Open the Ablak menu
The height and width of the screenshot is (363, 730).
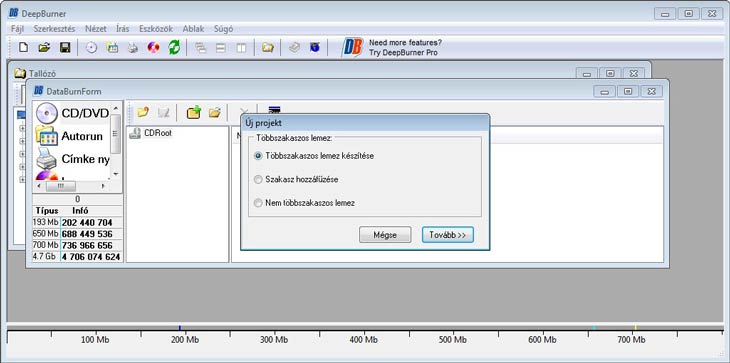click(193, 29)
